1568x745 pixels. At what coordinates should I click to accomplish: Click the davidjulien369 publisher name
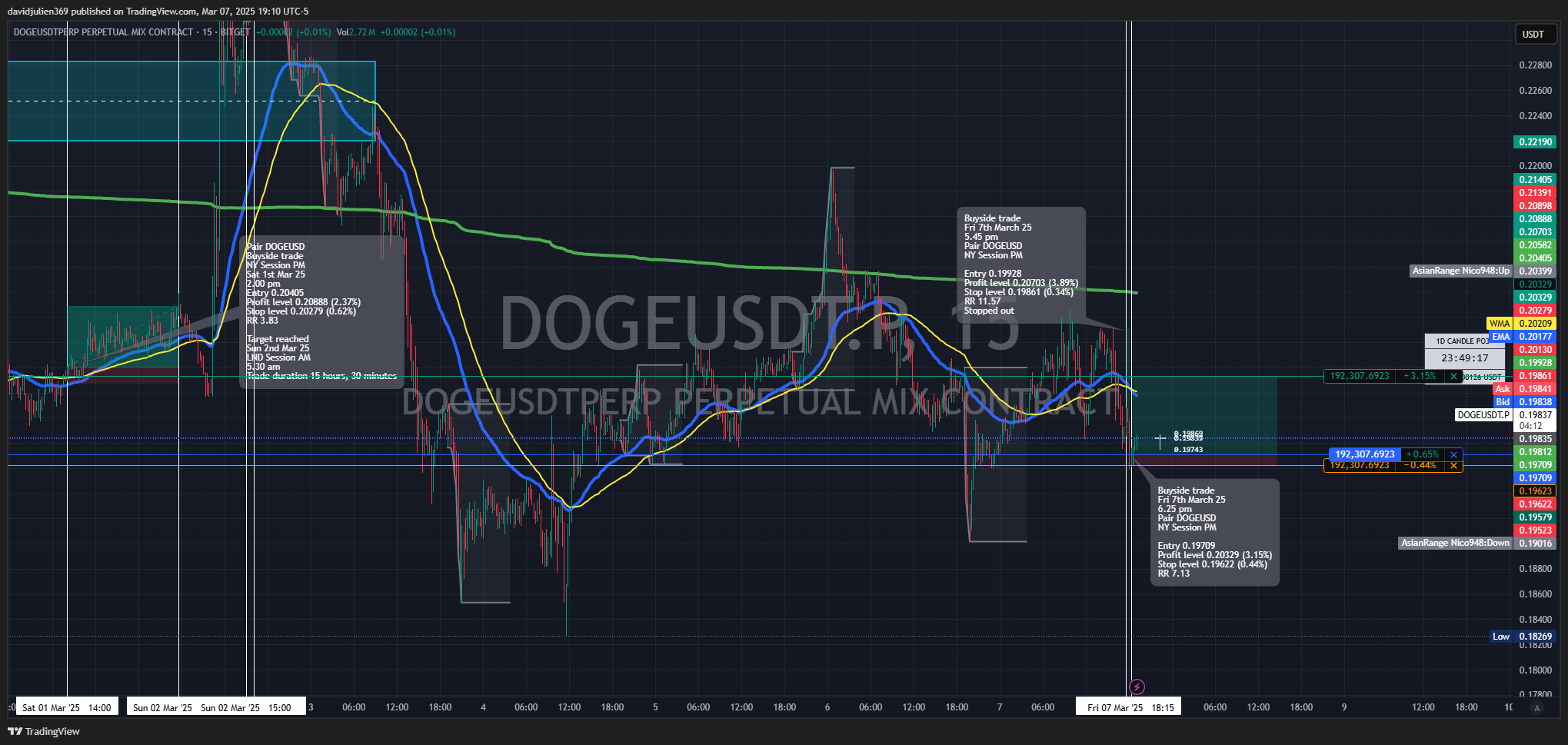(x=38, y=12)
